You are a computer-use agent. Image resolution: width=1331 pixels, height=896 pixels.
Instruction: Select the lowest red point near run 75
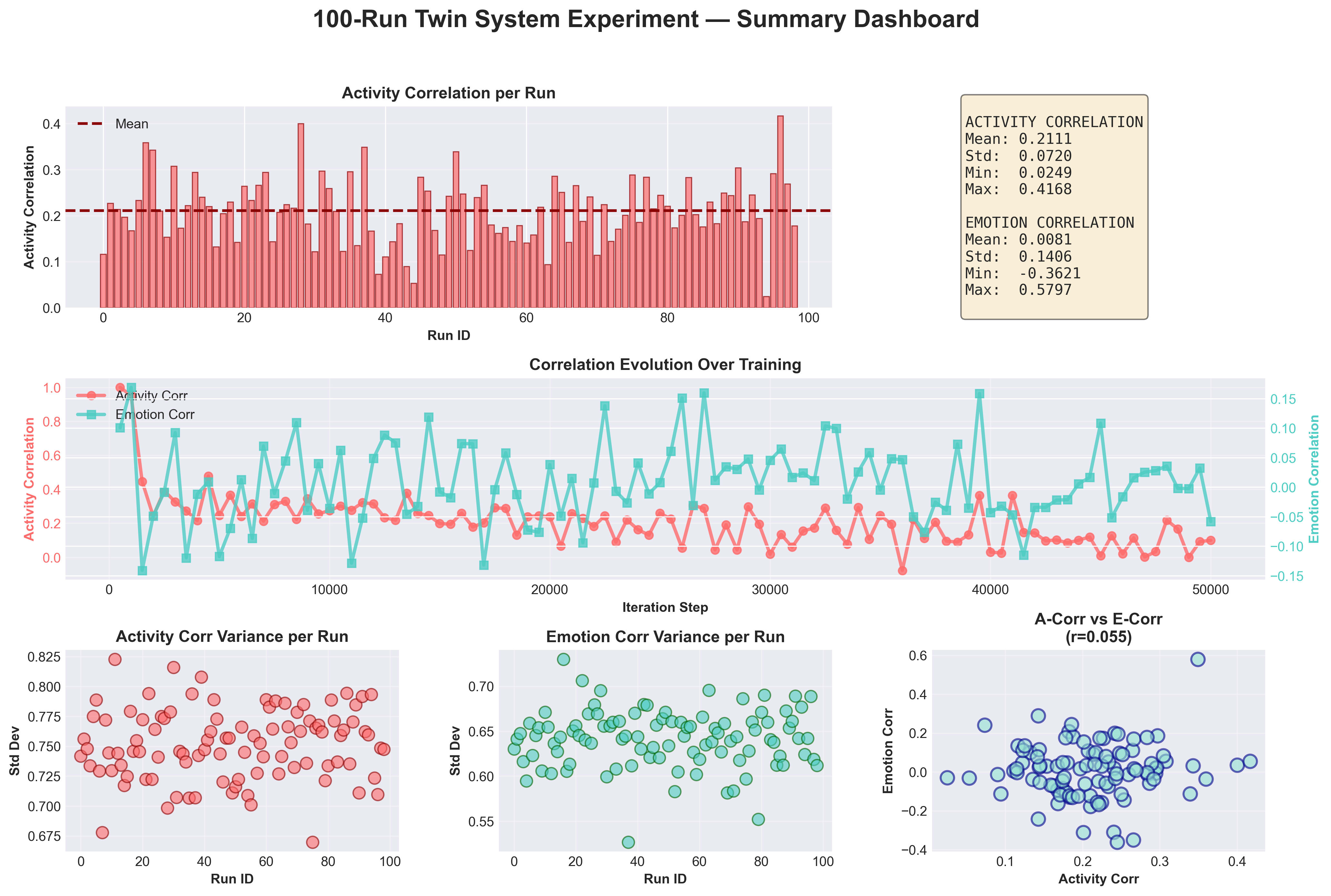click(x=313, y=842)
